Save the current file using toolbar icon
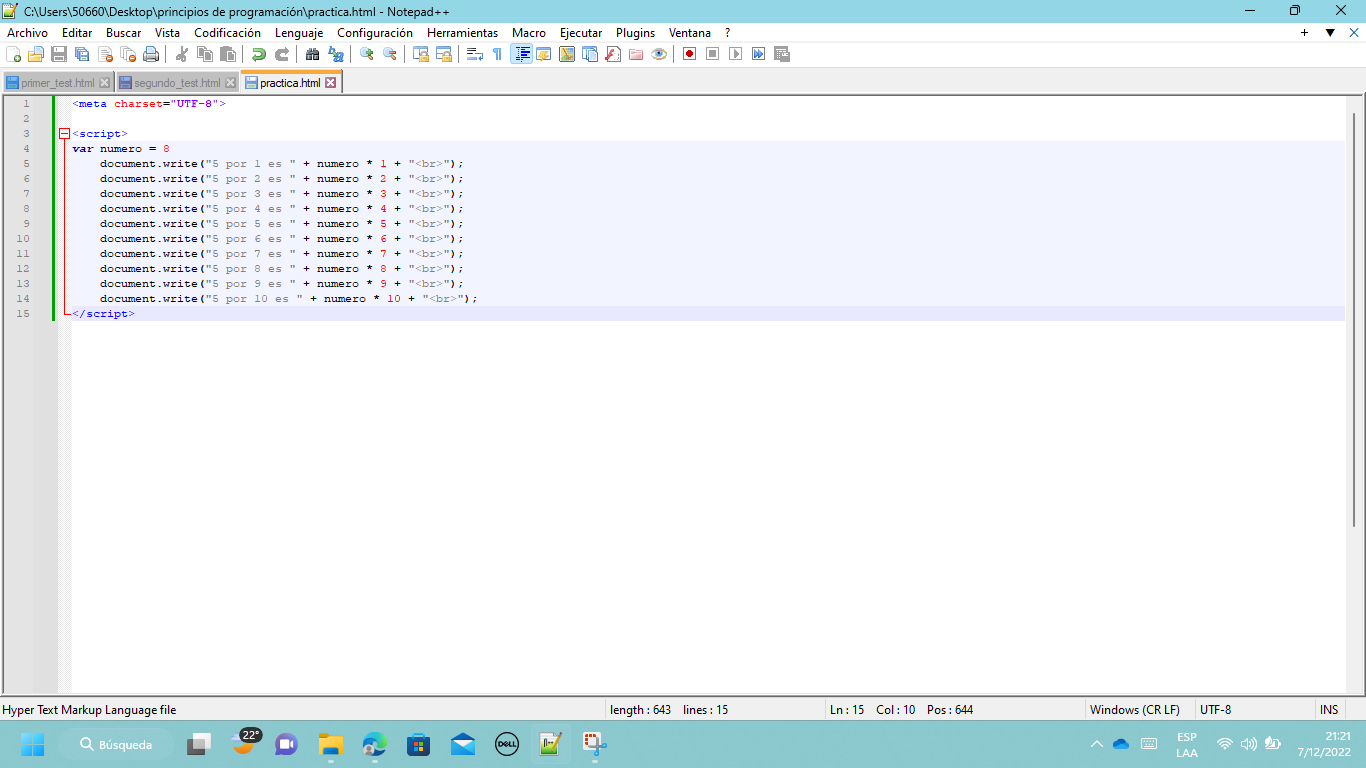This screenshot has width=1366, height=768. pos(59,54)
